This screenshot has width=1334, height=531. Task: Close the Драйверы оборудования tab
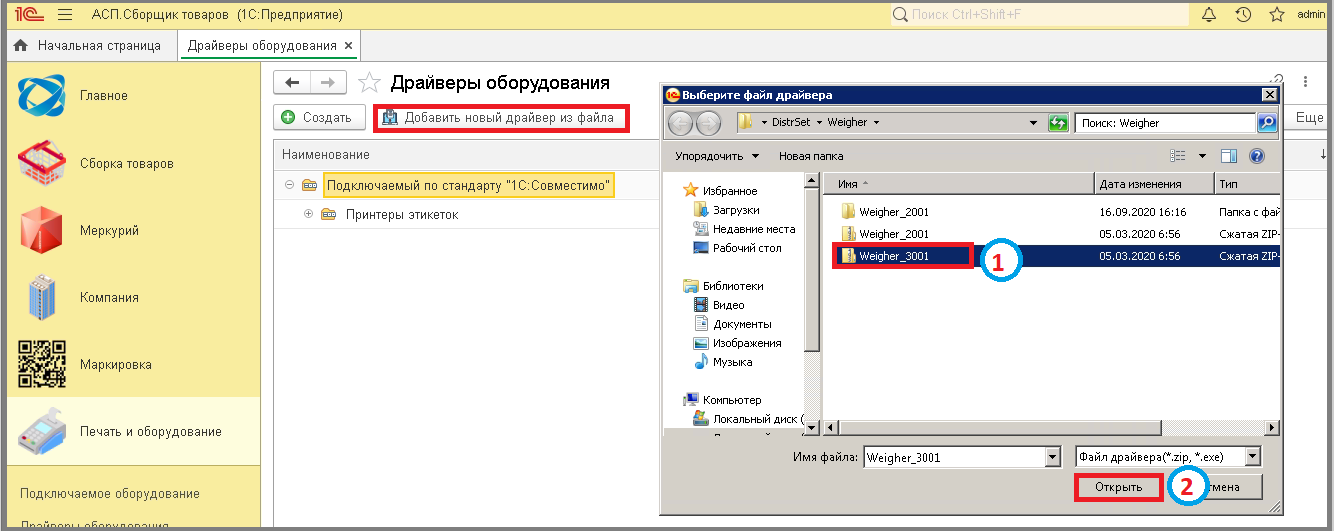click(348, 46)
